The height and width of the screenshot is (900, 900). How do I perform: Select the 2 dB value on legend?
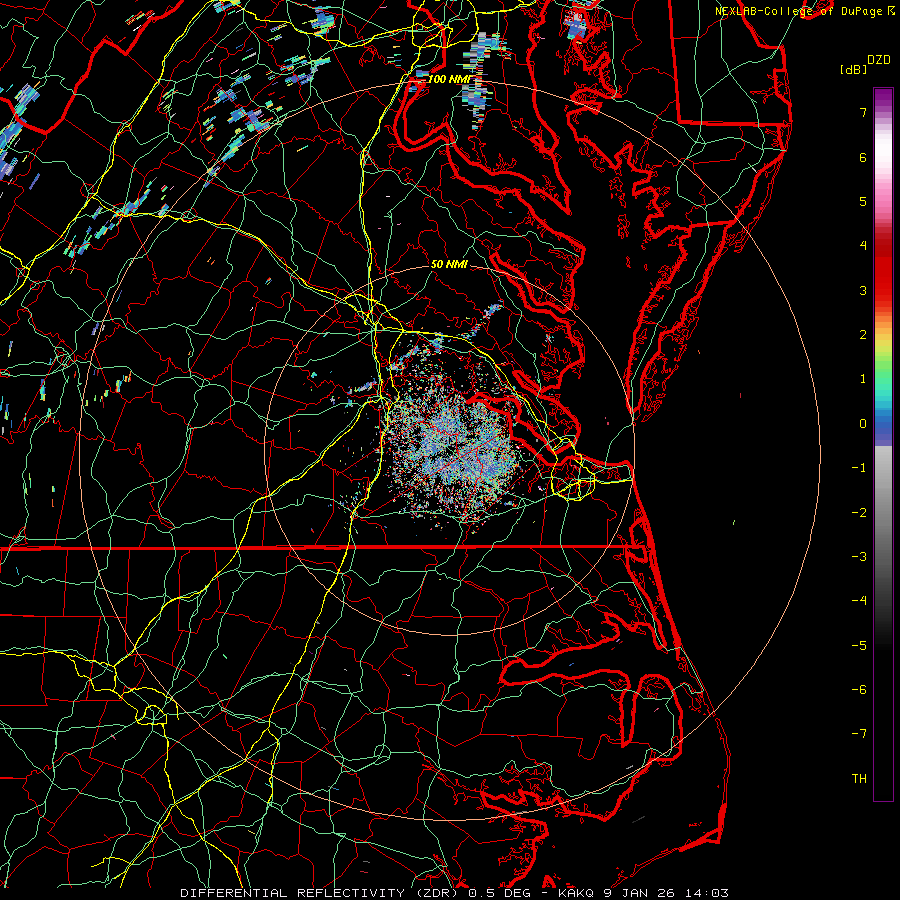click(x=863, y=335)
